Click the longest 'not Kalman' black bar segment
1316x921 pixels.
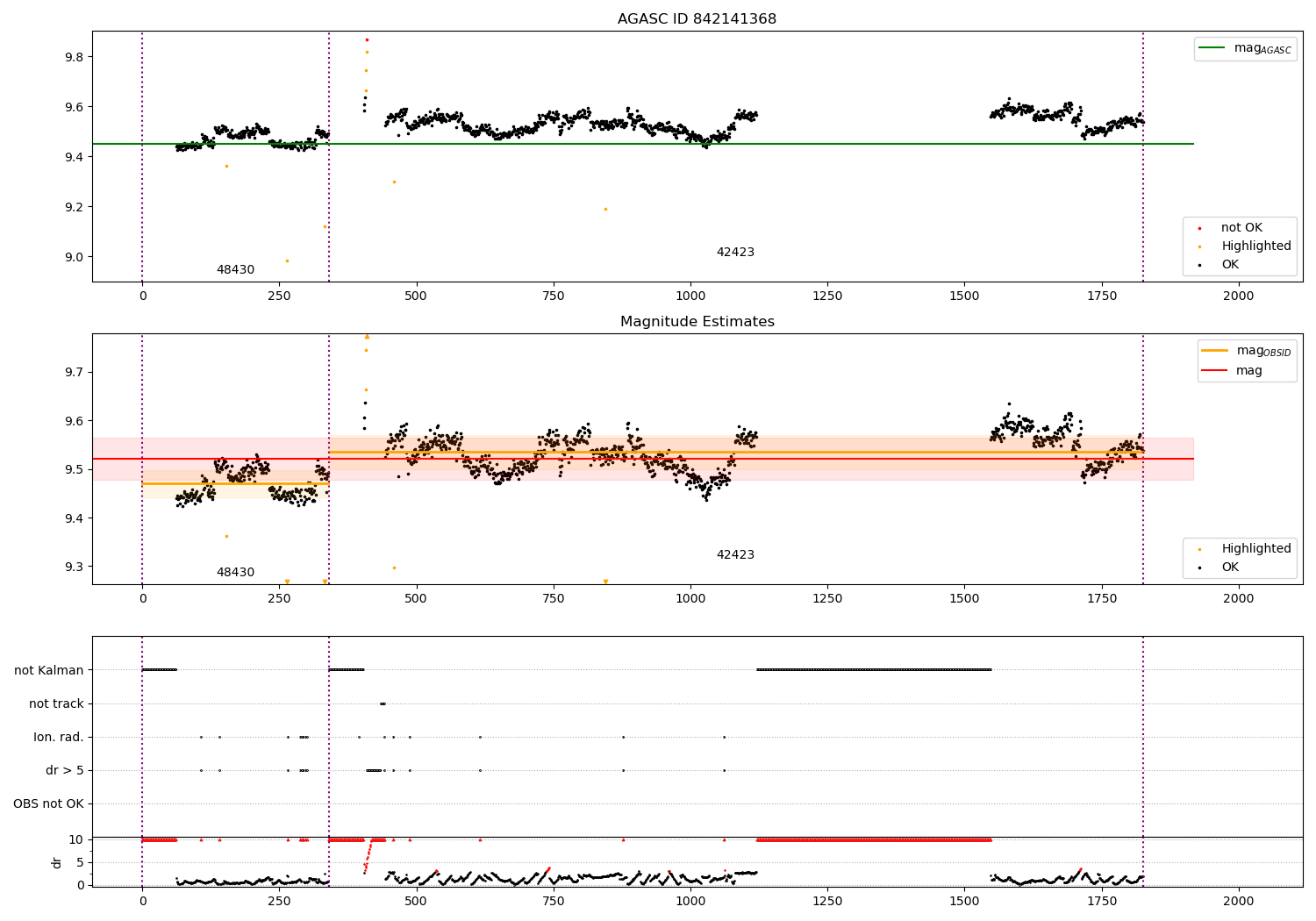click(x=874, y=670)
